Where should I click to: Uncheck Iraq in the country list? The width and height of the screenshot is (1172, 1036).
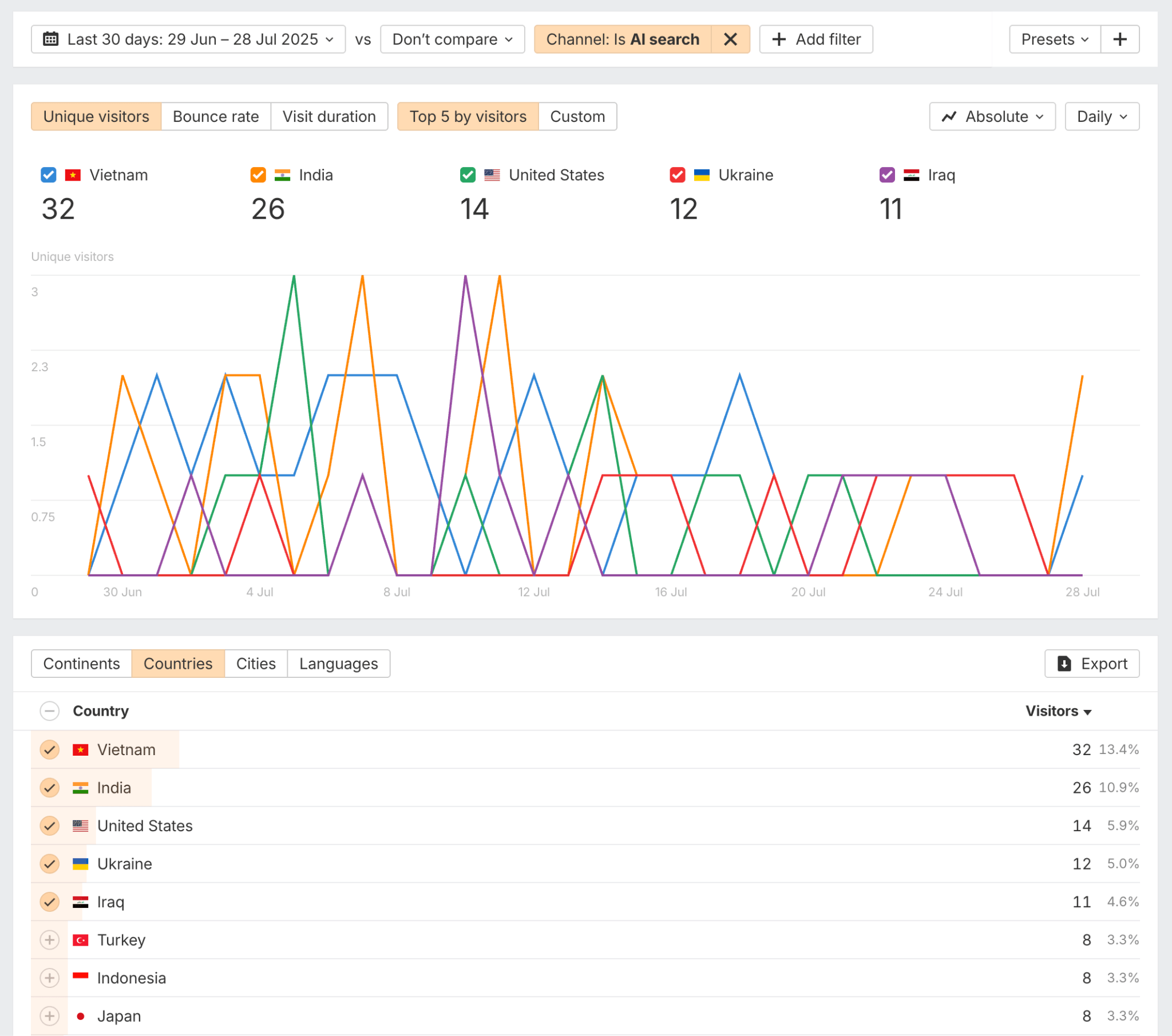tap(49, 902)
